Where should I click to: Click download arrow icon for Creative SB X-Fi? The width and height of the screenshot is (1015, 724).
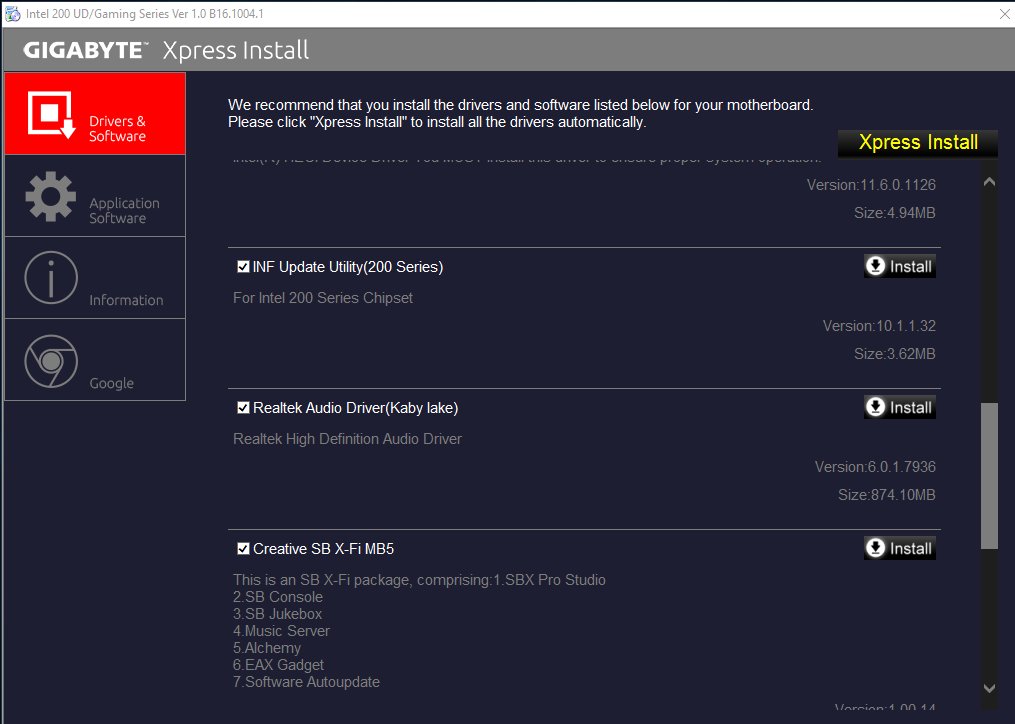tap(876, 548)
